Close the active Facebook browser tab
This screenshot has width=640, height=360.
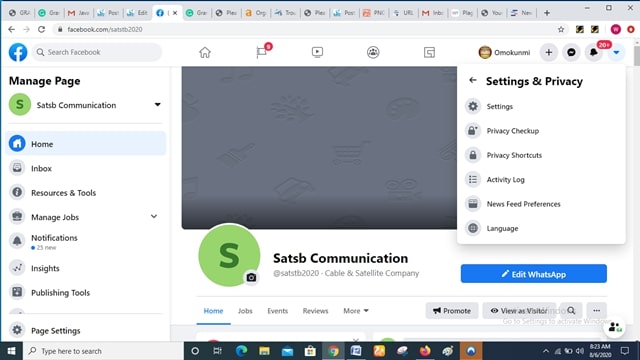point(175,13)
